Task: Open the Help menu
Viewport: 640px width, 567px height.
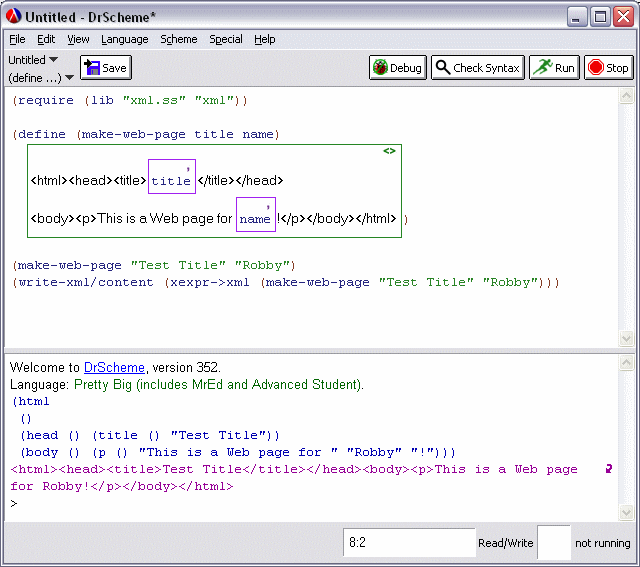Action: [x=264, y=39]
